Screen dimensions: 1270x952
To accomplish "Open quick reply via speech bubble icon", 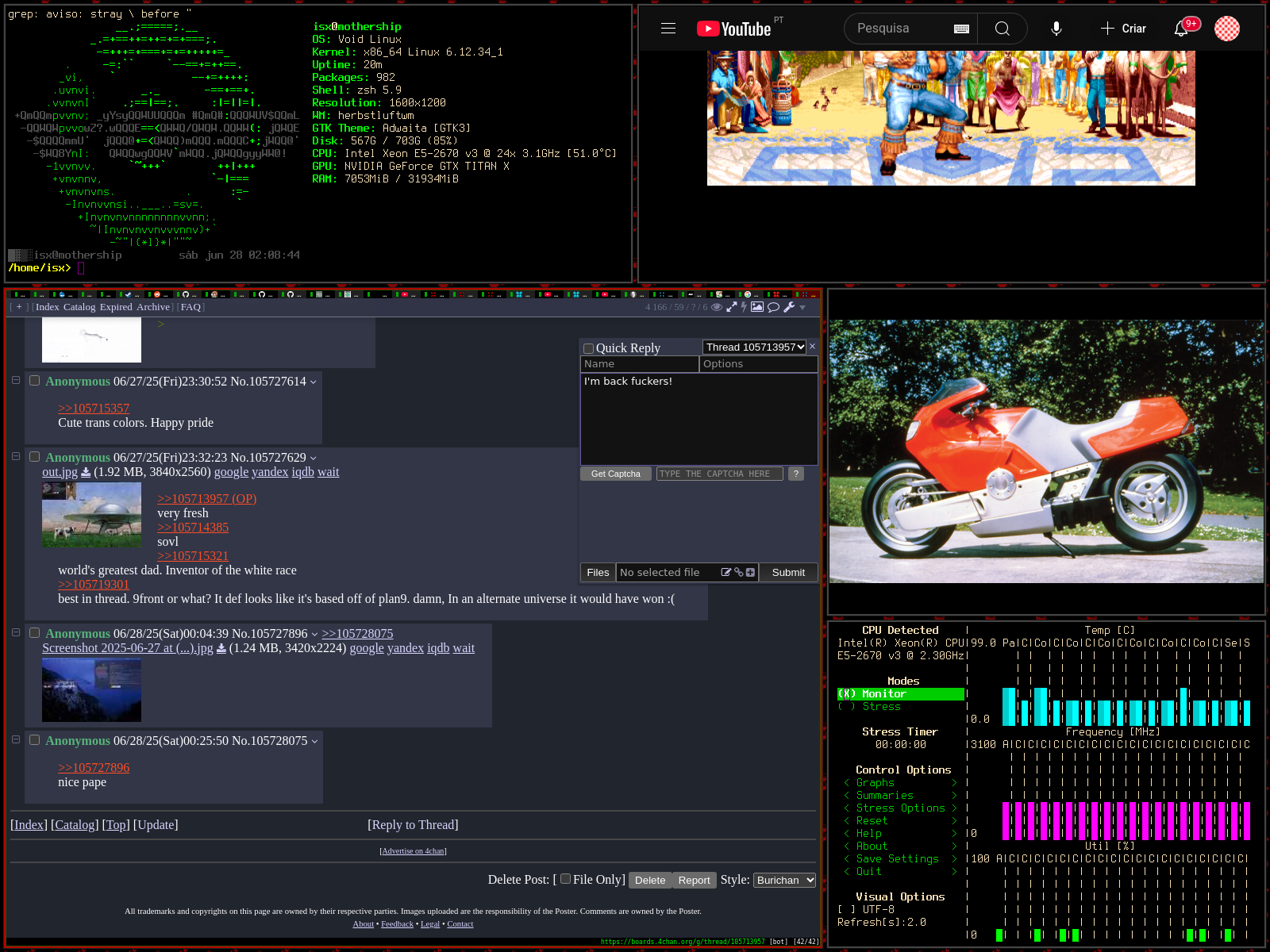I will [773, 307].
